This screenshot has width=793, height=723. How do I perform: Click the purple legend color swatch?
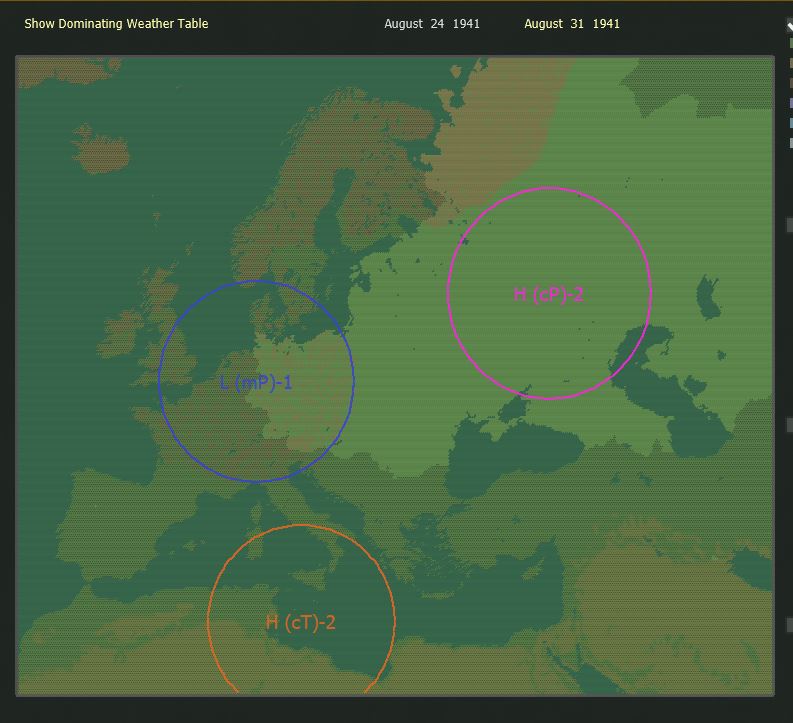(x=790, y=103)
